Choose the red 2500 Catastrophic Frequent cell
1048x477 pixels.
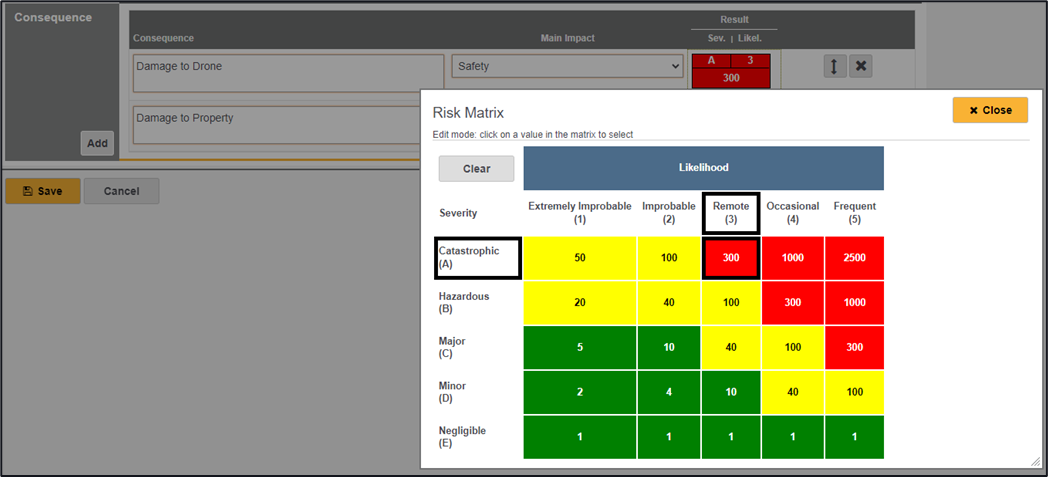pyautogui.click(x=854, y=258)
